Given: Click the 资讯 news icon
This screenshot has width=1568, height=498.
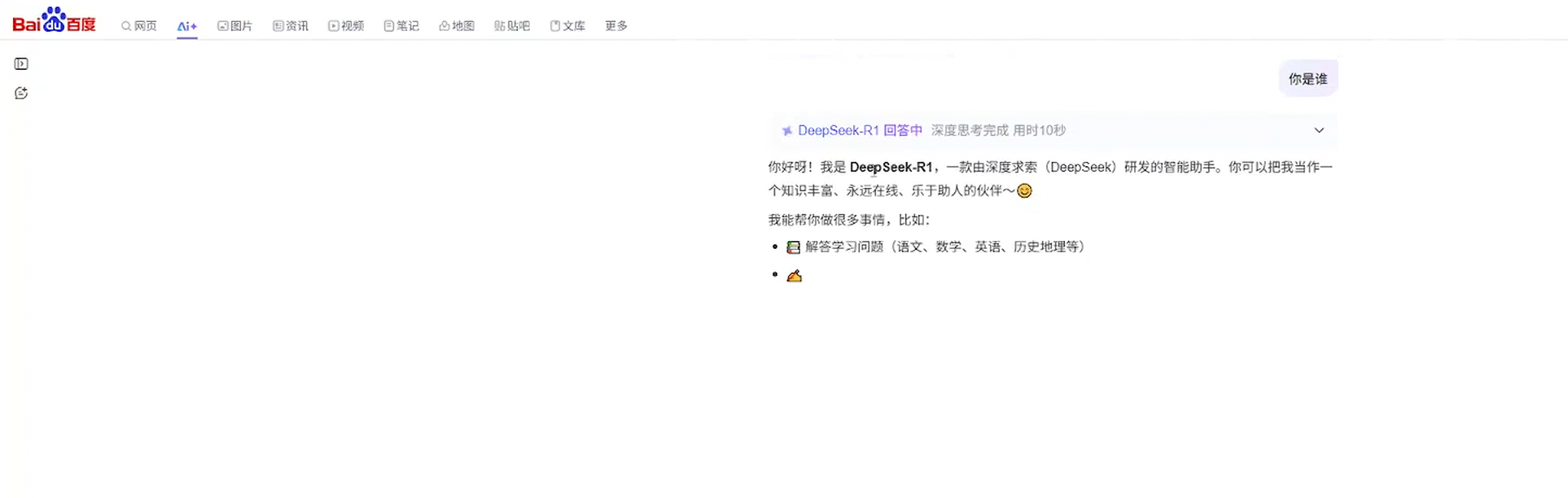Looking at the screenshot, I should [278, 26].
